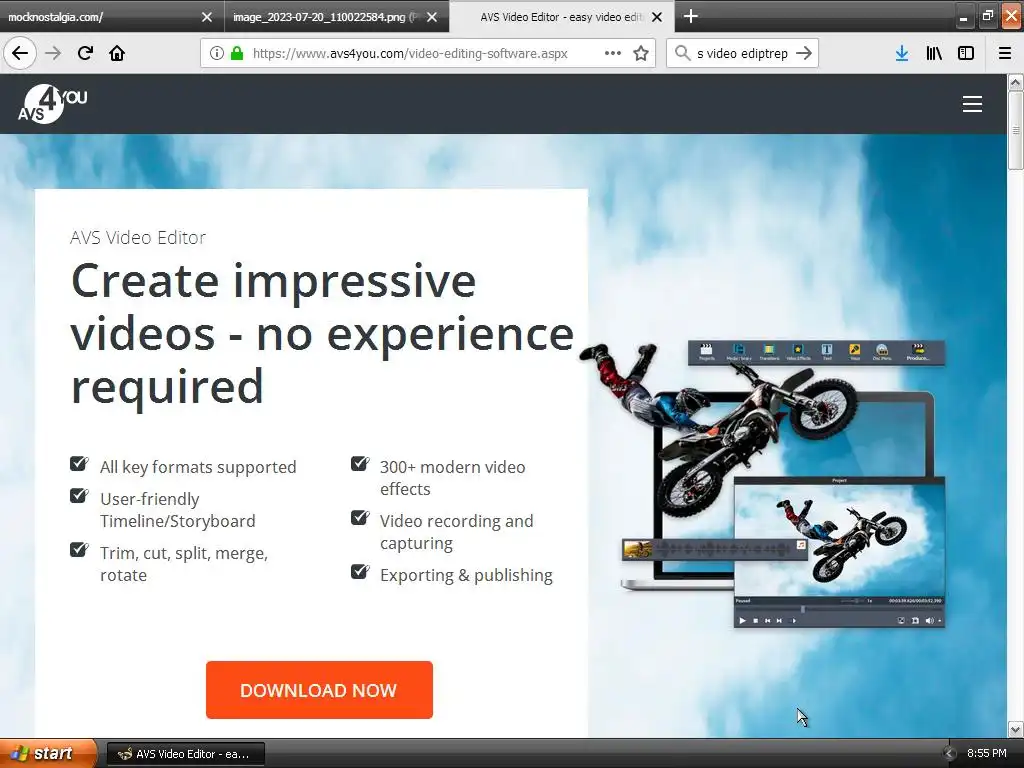Click the 'All key formats supported' text
1024x768 pixels.
(198, 467)
